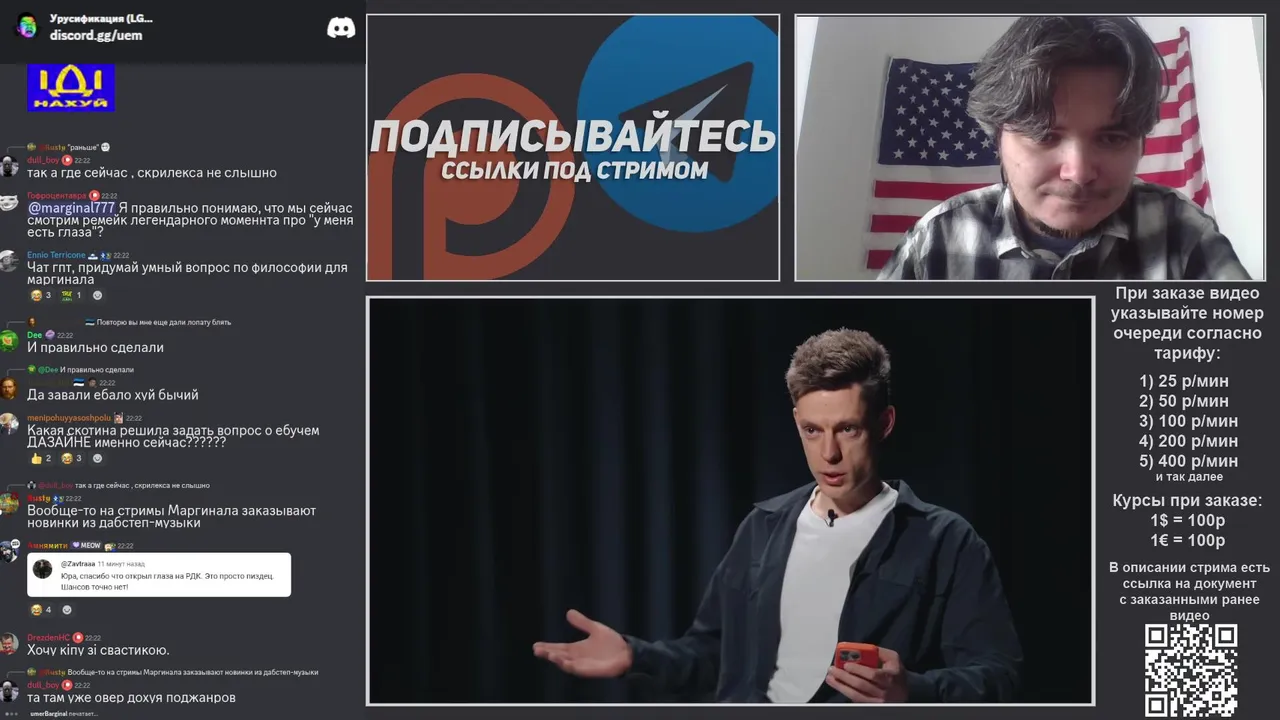Screen dimensions: 1280x720
Task: Click the MEOW server tag next to Амнямити
Action: pos(86,546)
